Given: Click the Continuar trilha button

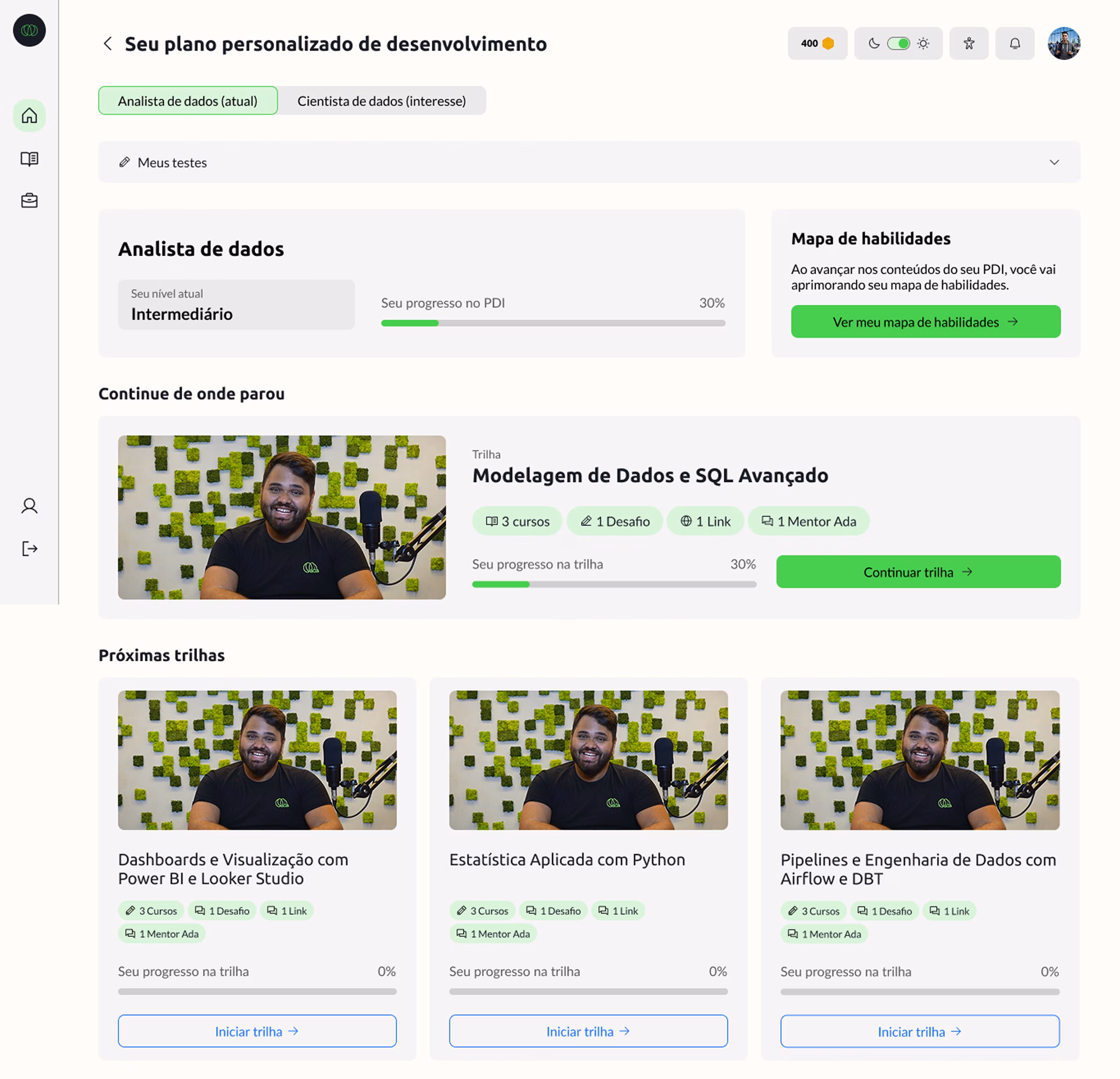Looking at the screenshot, I should 918,572.
